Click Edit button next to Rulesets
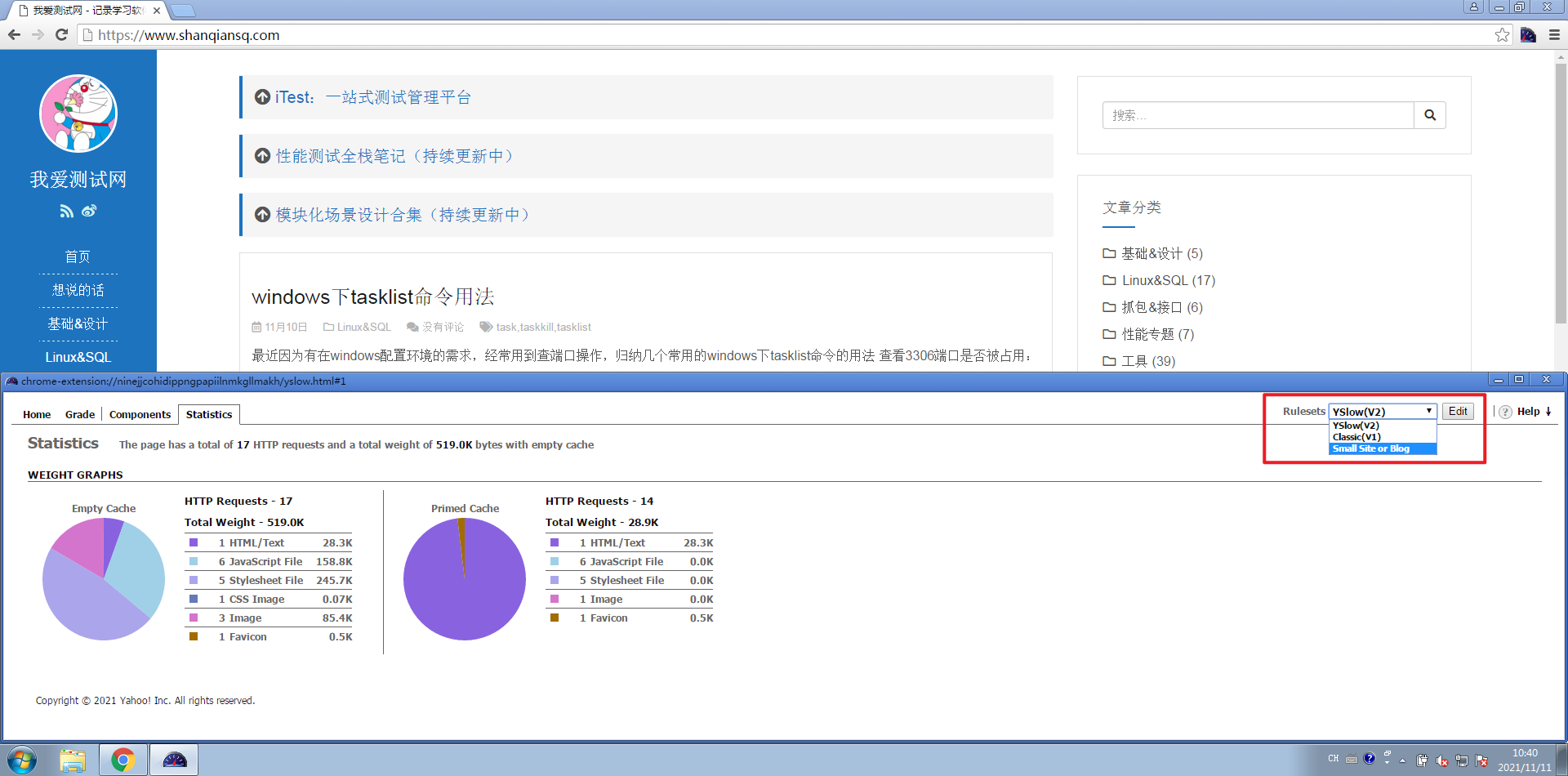1568x776 pixels. (x=1458, y=411)
